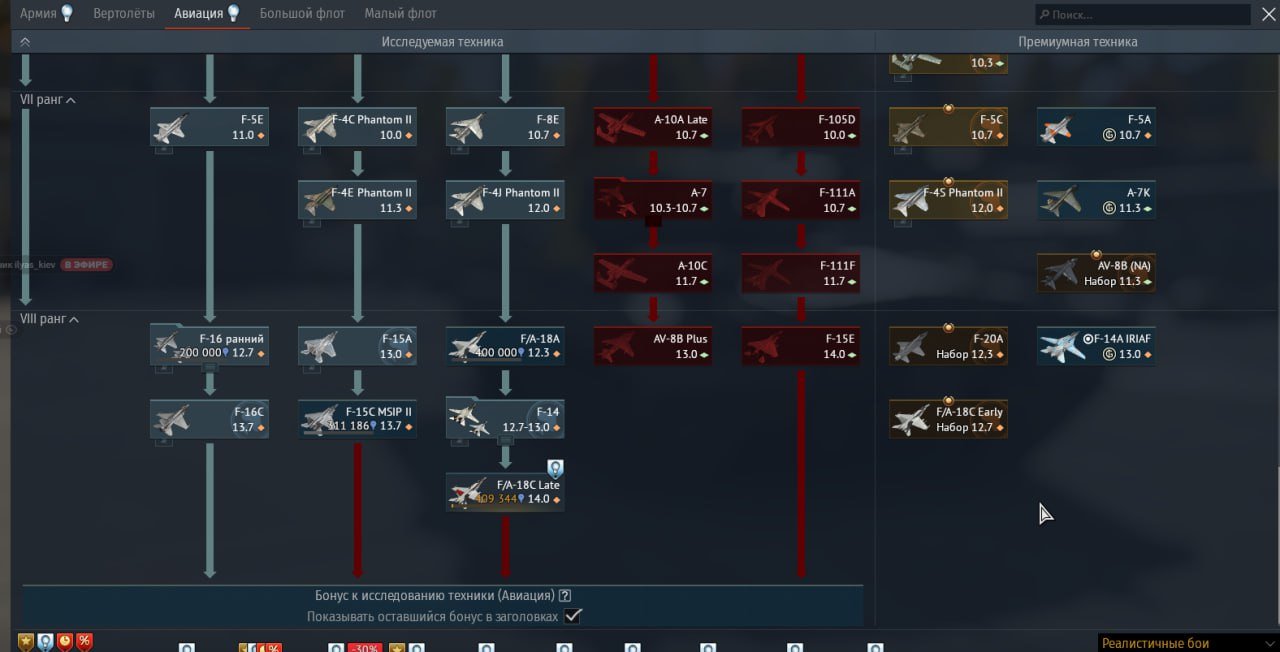
Task: Expand the F-14 group rated 12.7-13.0
Action: pyautogui.click(x=505, y=419)
